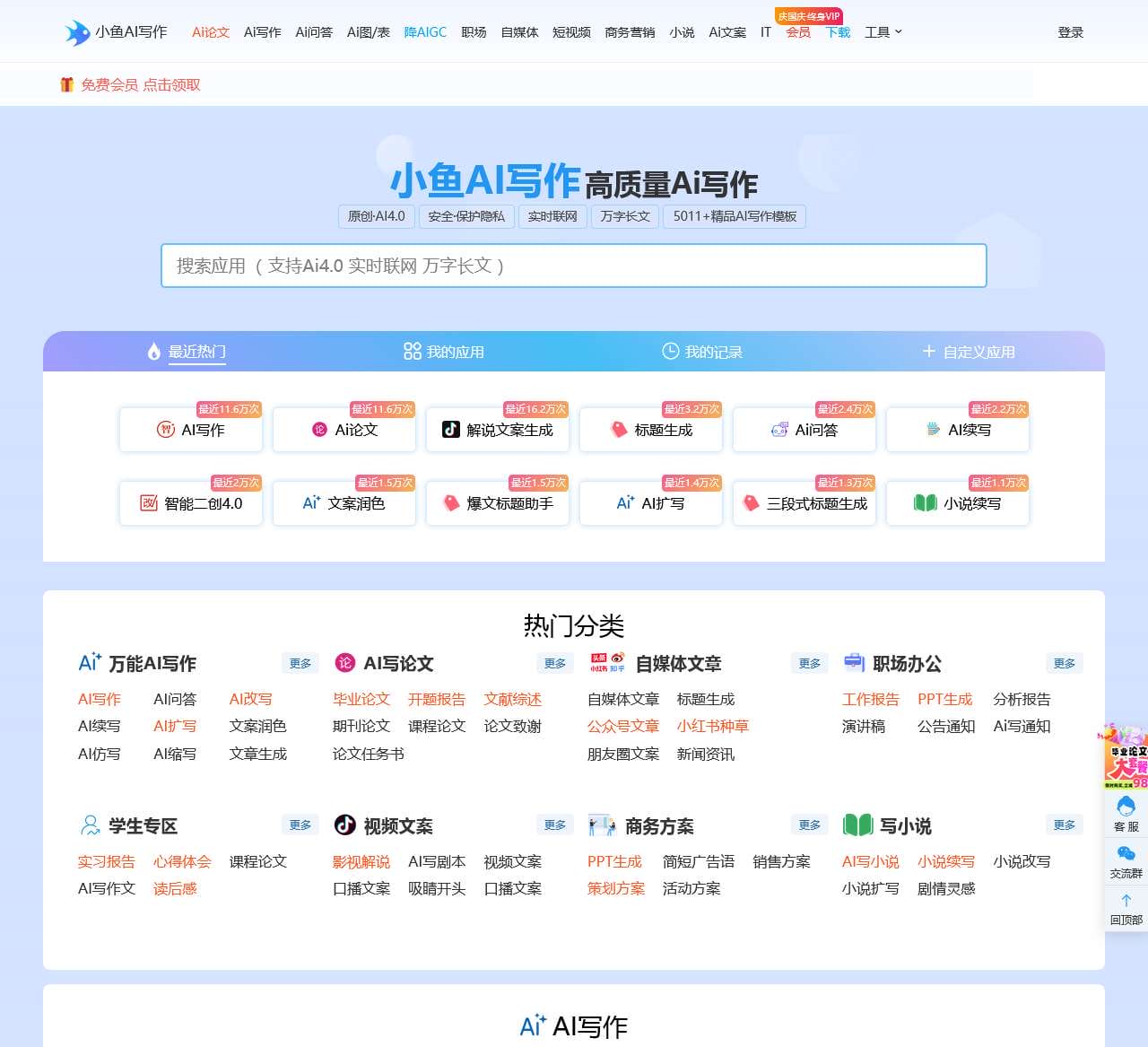This screenshot has height=1047, width=1148.
Task: Click 免费会员 点击领取 promo link
Action: 141,84
